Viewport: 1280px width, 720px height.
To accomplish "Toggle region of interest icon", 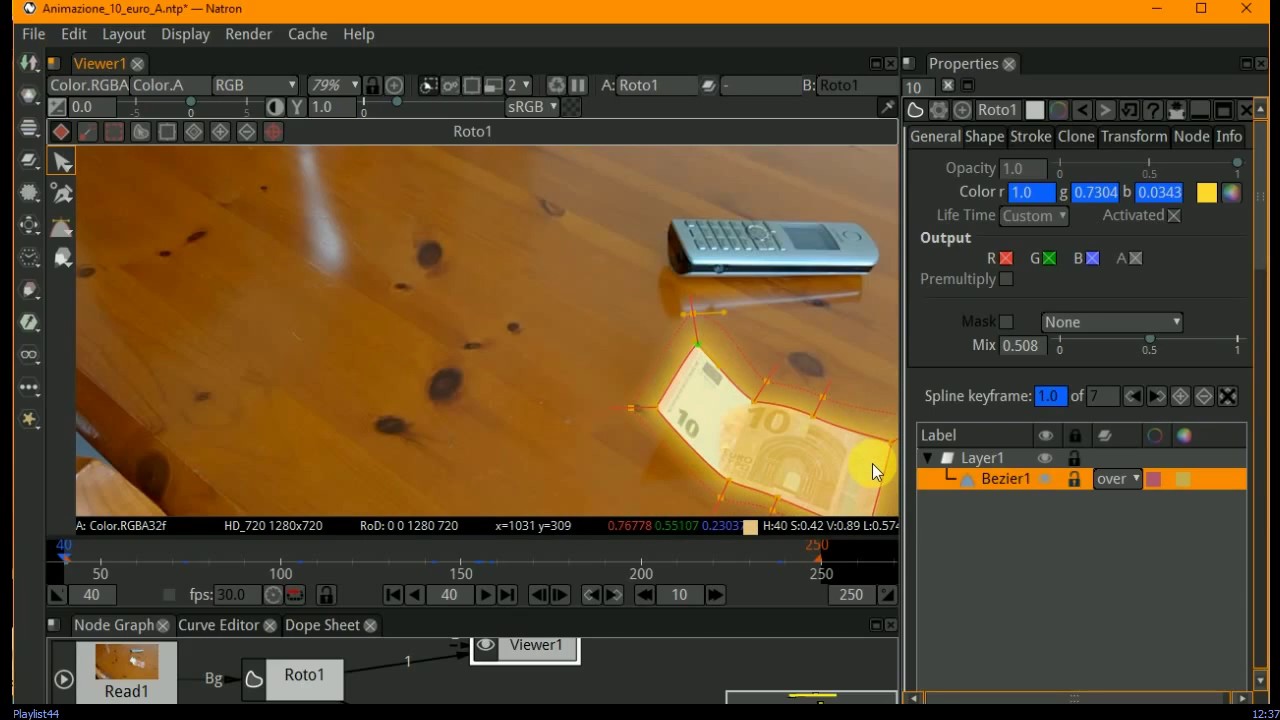I will point(472,85).
